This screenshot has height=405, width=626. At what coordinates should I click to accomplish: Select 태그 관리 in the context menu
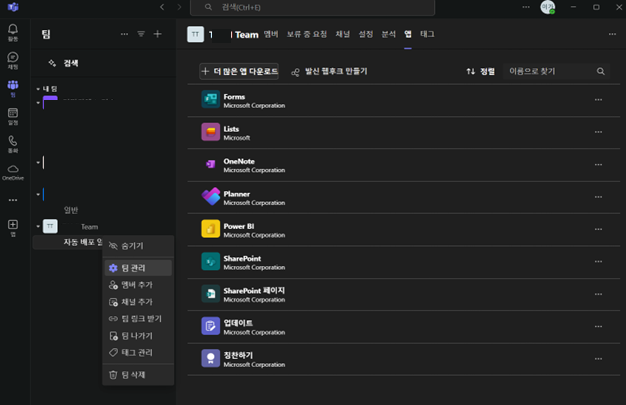(138, 353)
